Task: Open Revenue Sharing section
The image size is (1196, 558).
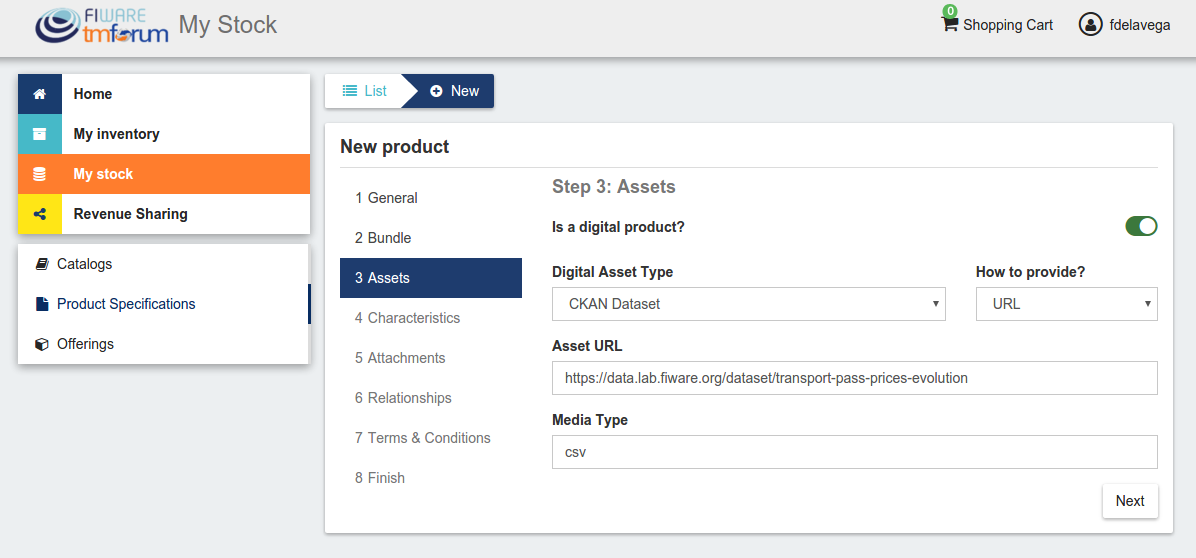Action: pos(164,214)
